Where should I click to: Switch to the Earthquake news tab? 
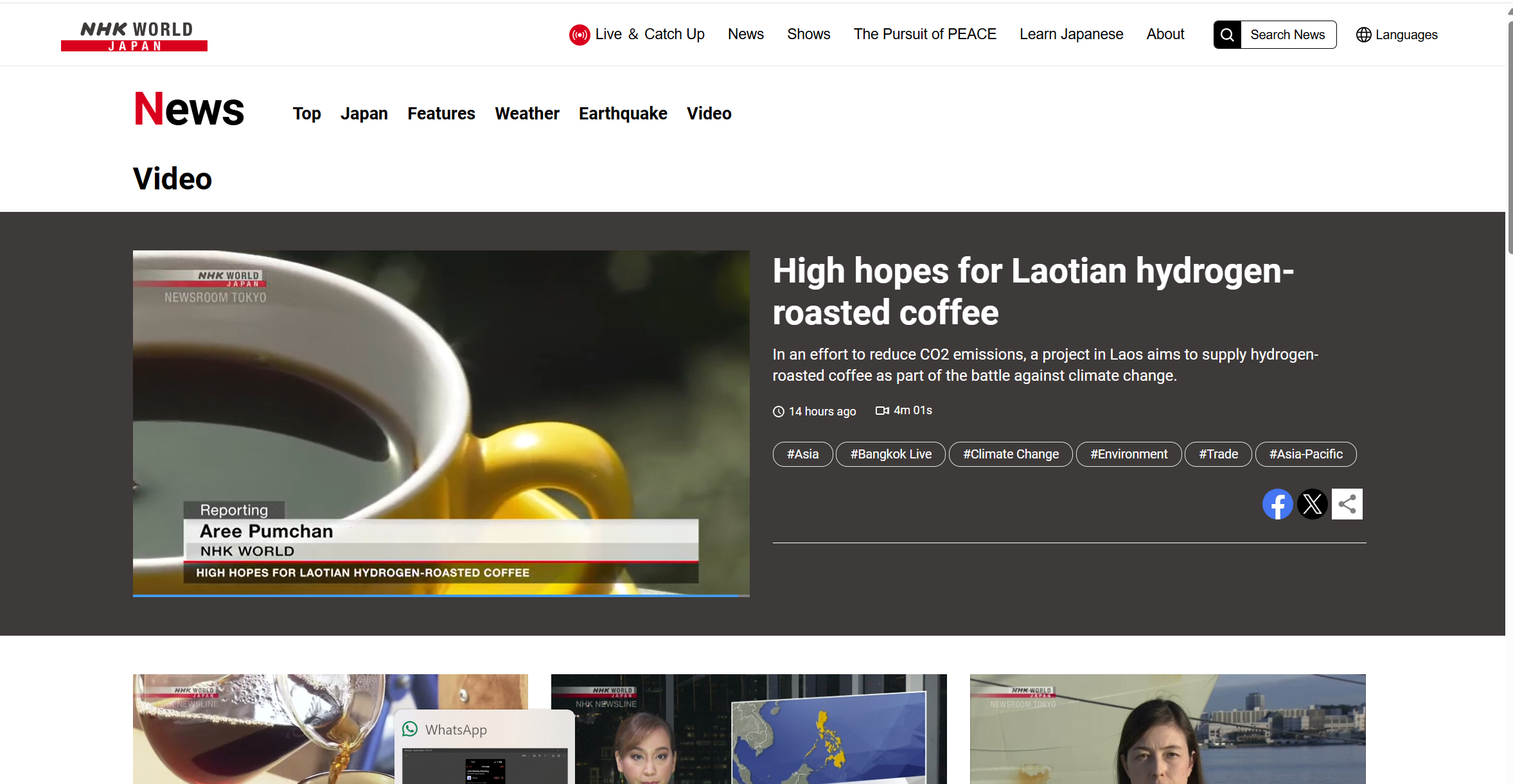[623, 114]
